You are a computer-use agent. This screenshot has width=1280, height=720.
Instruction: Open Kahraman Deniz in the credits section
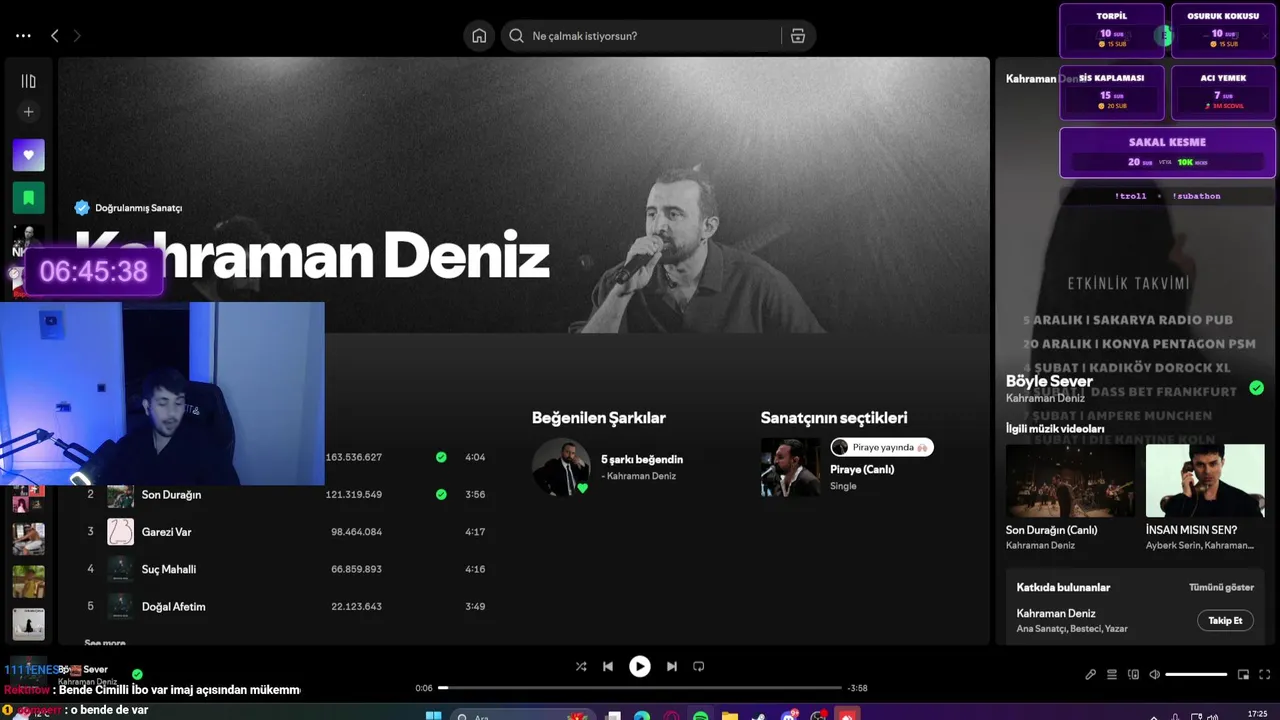coord(1056,613)
